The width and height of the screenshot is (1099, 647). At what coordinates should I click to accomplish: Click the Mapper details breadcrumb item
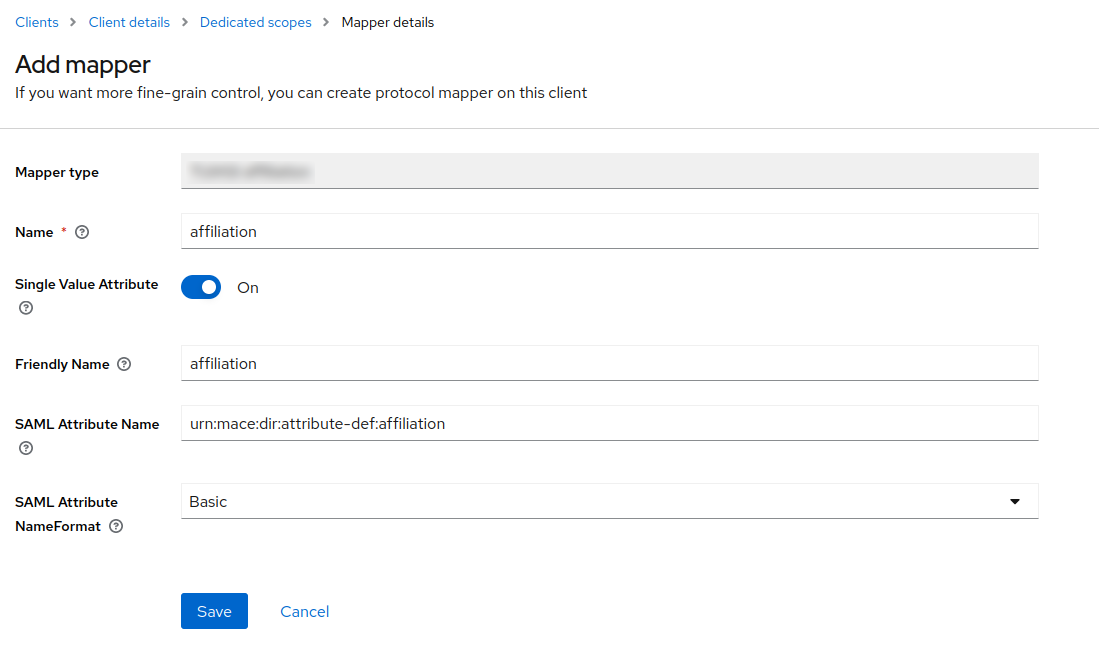pos(388,22)
